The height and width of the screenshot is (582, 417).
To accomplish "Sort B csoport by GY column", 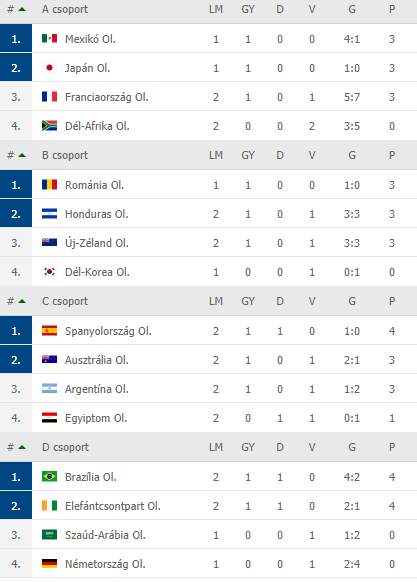I will (248, 155).
